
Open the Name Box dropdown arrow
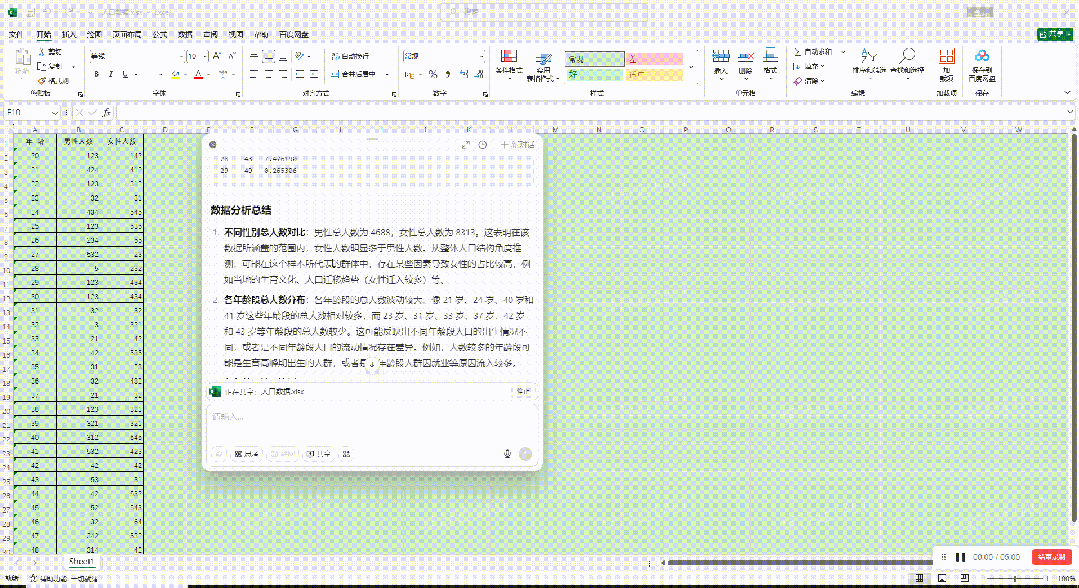54,112
